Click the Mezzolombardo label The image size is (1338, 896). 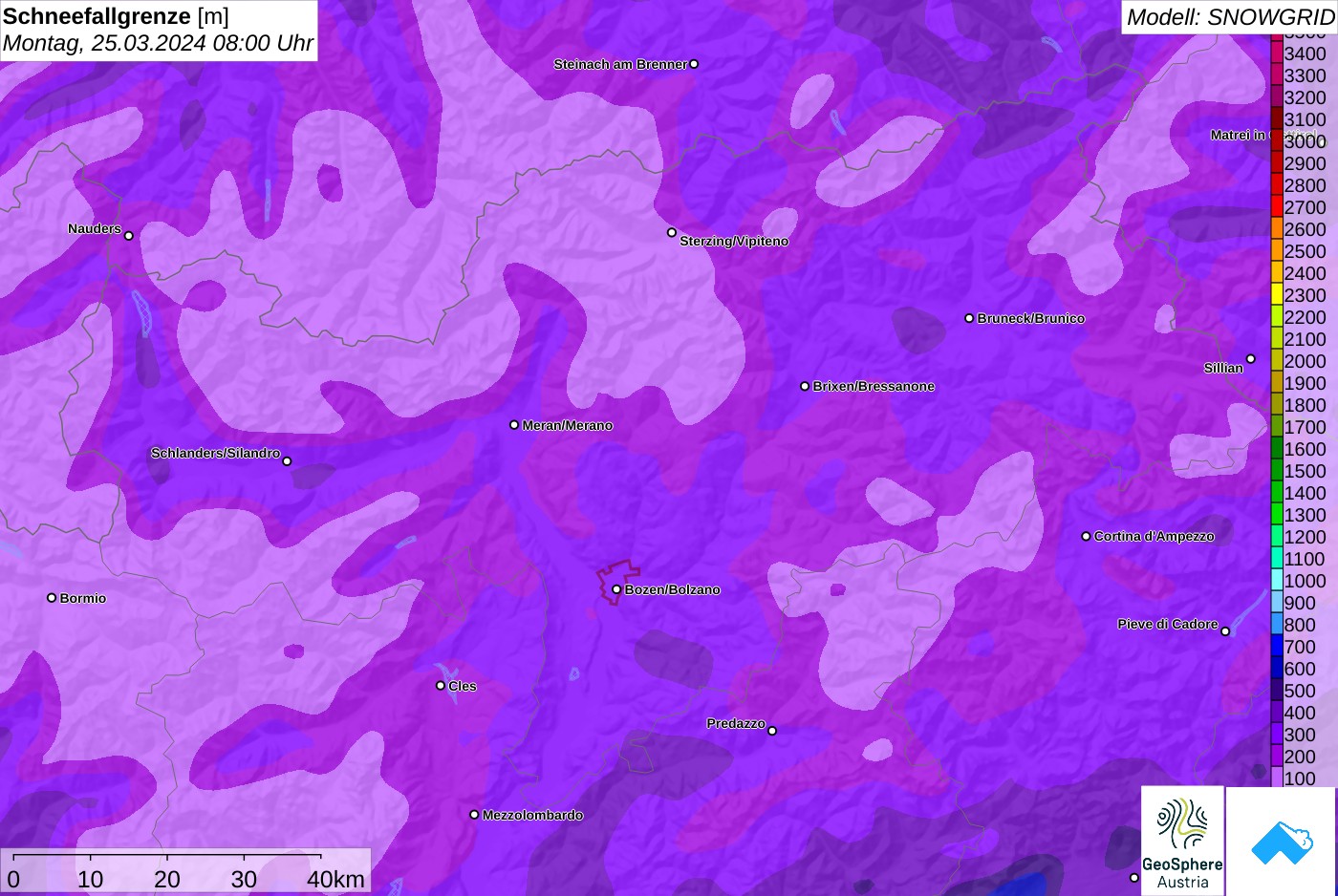tap(532, 815)
